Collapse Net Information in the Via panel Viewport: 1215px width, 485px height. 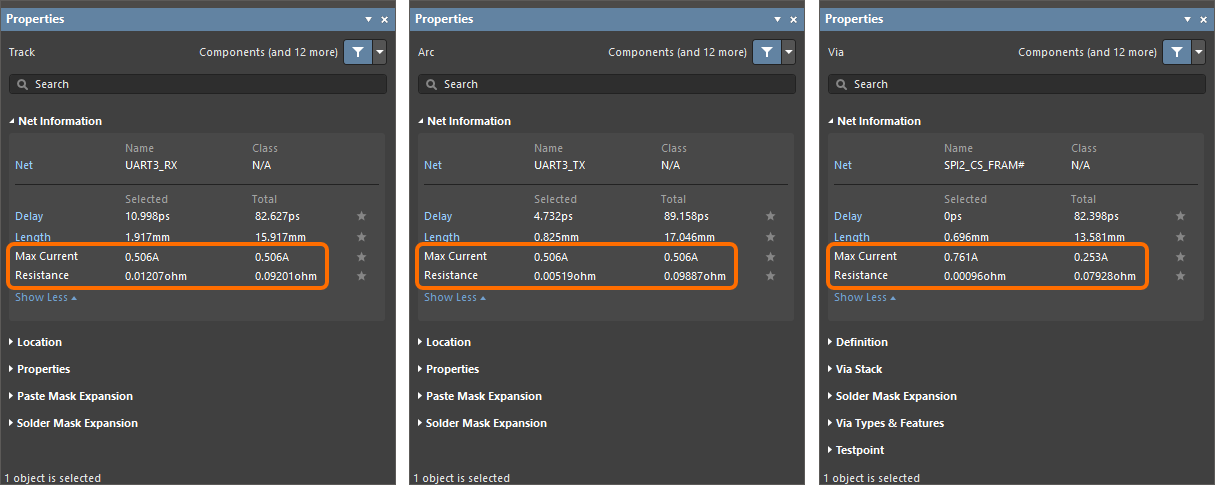[x=878, y=121]
